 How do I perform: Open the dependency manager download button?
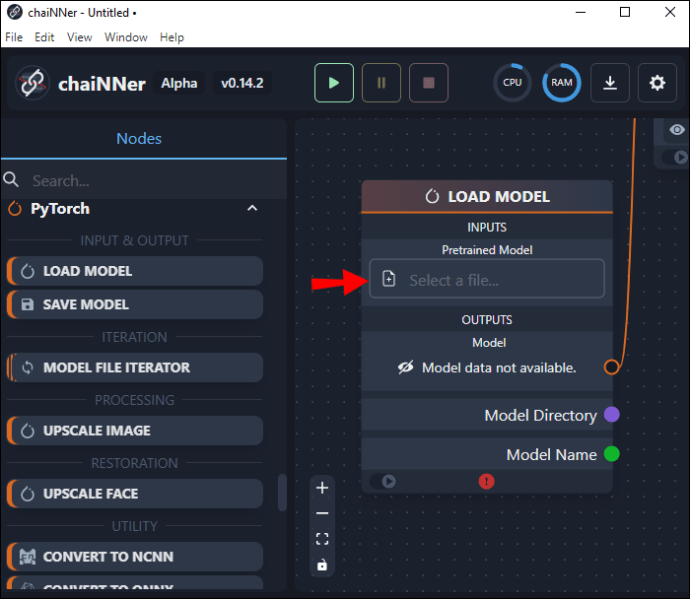pos(609,83)
